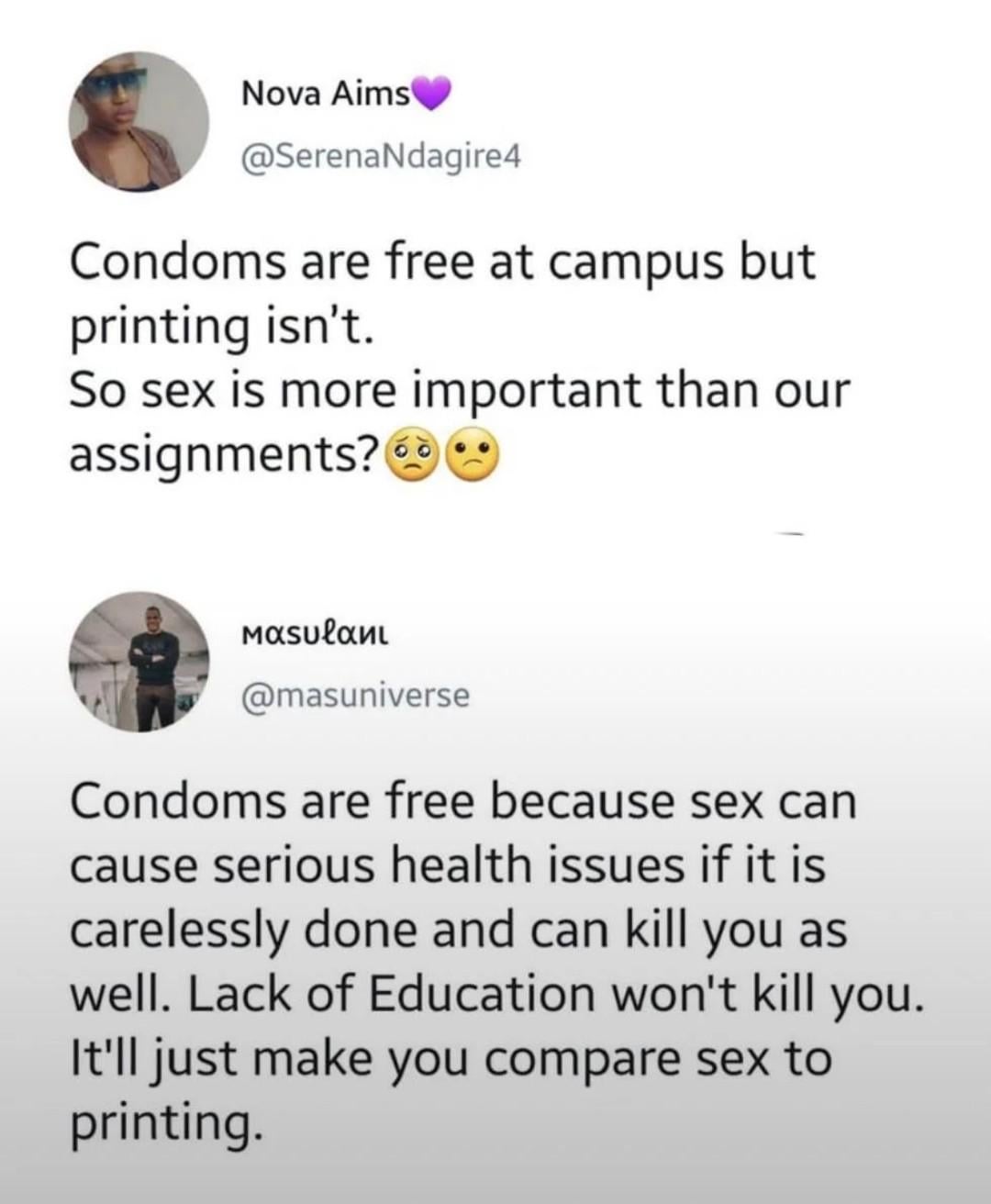Screen dimensions: 991x1204
Task: Click the line "Condoms are free at campus but"
Action: (442, 262)
